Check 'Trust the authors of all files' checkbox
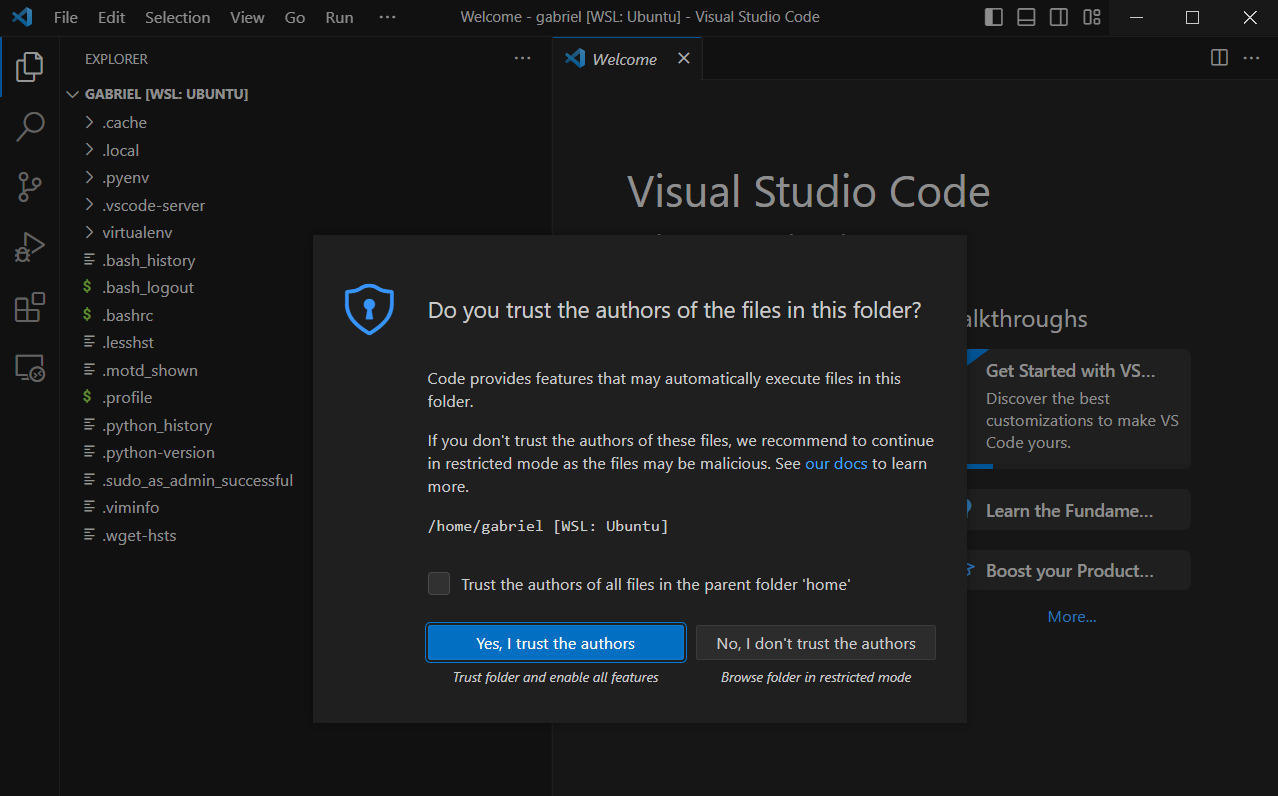Screen dimensions: 1278x796 tap(439, 583)
